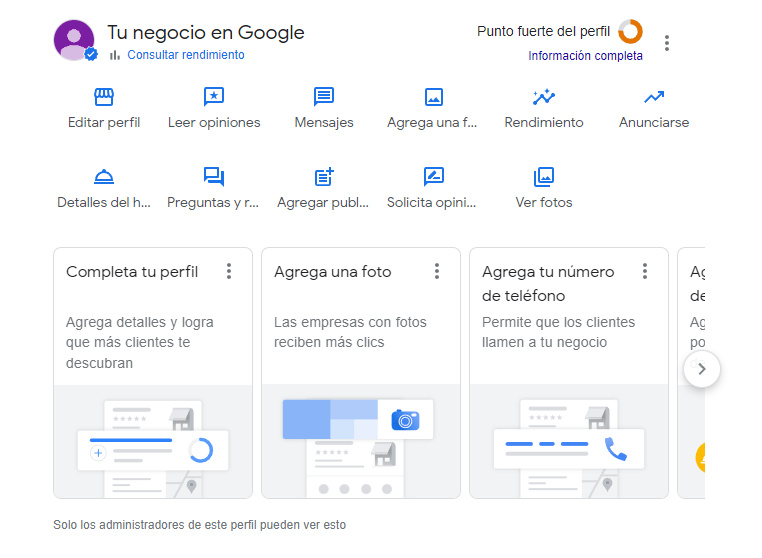Open the Consultar rendimiento link
The height and width of the screenshot is (558, 762).
coord(186,55)
